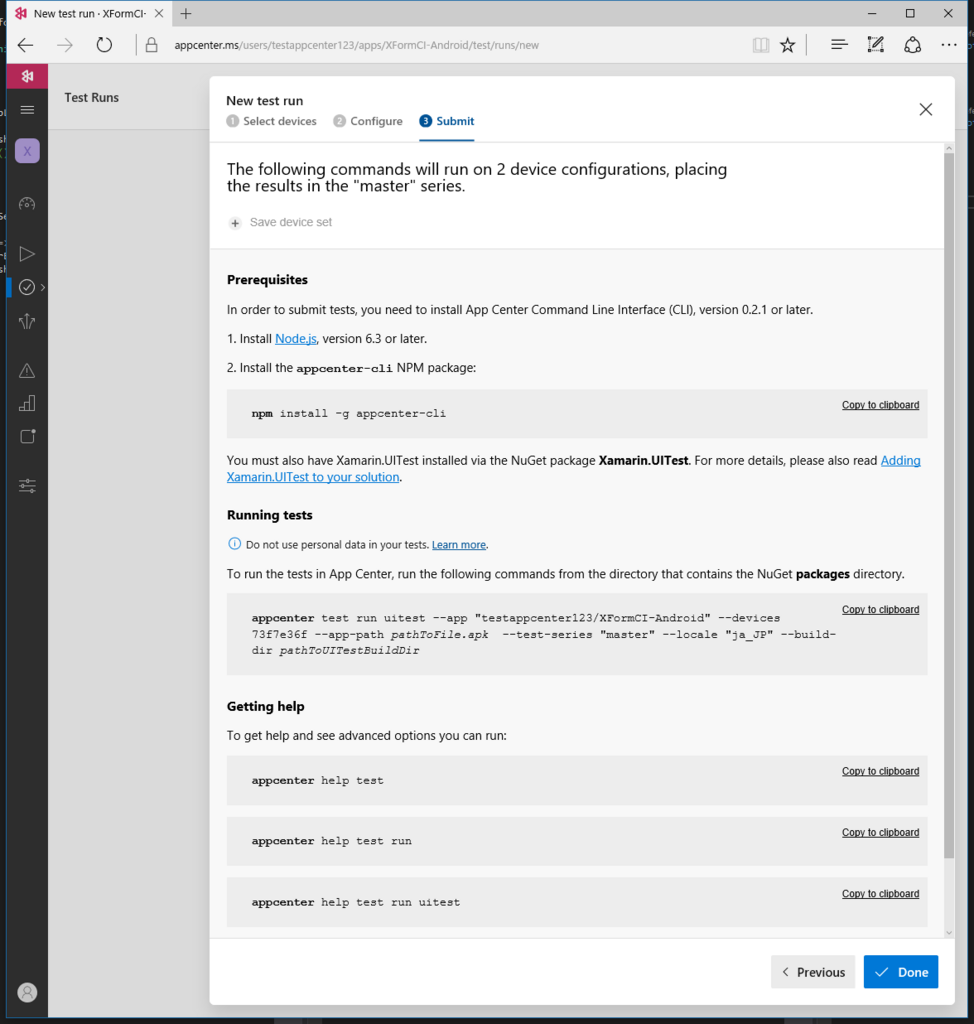
Task: Open Adding Xamarin.UITest to your solution link
Action: click(574, 469)
